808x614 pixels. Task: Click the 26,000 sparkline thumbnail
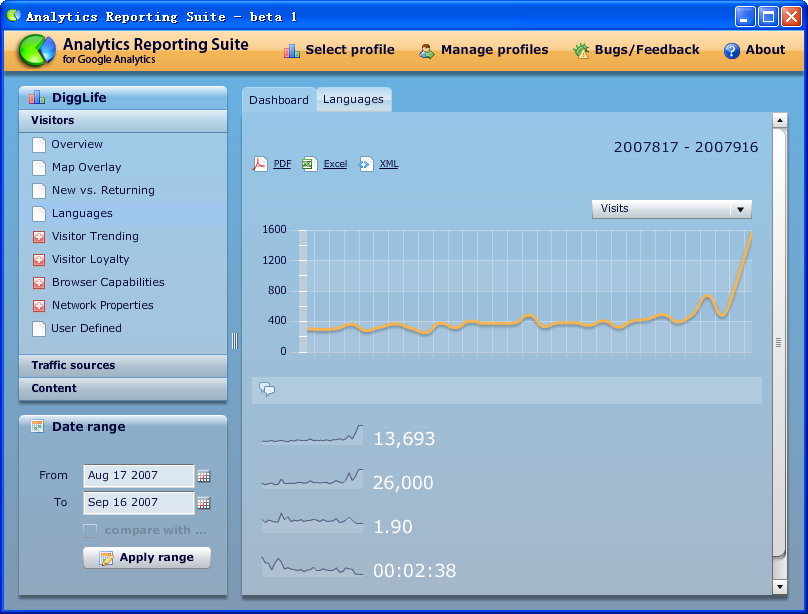click(x=312, y=479)
